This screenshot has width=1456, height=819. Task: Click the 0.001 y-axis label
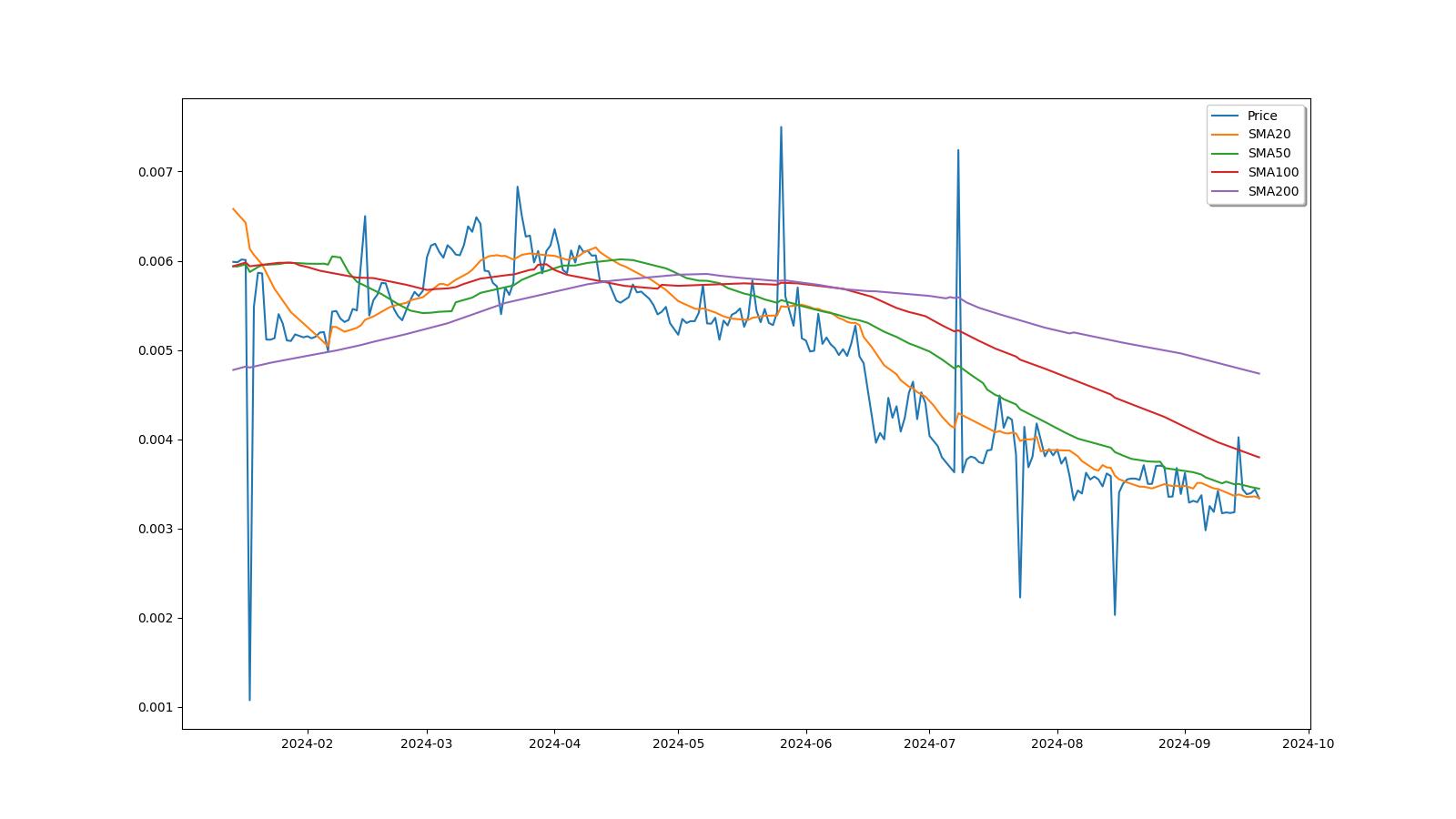click(156, 707)
